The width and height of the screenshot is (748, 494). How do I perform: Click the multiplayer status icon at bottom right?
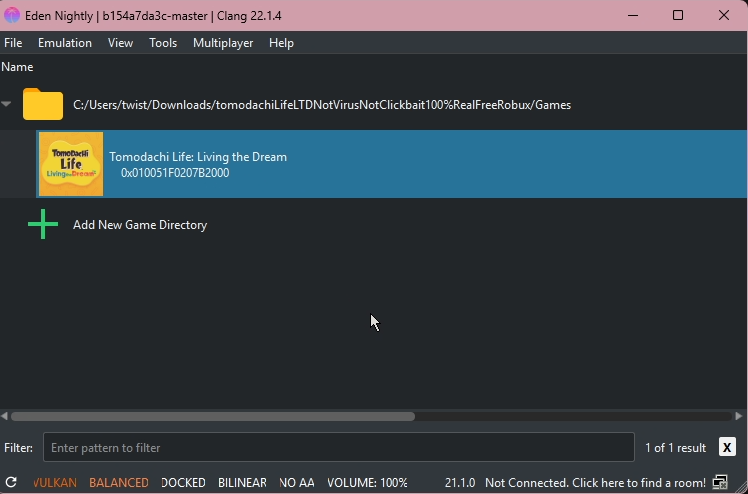[720, 483]
